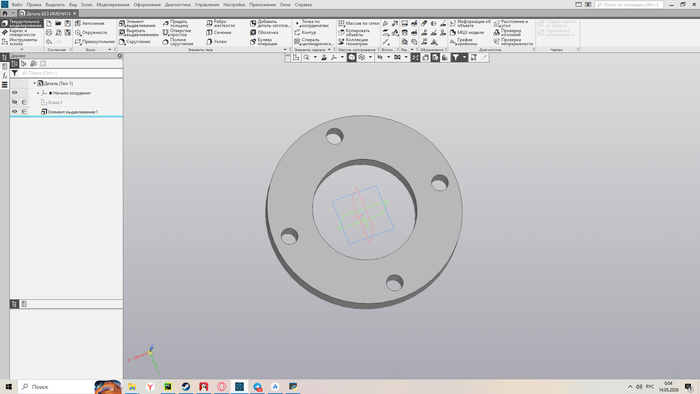Select the Прямоугольник rectangle tool
The height and width of the screenshot is (394, 700).
point(94,41)
